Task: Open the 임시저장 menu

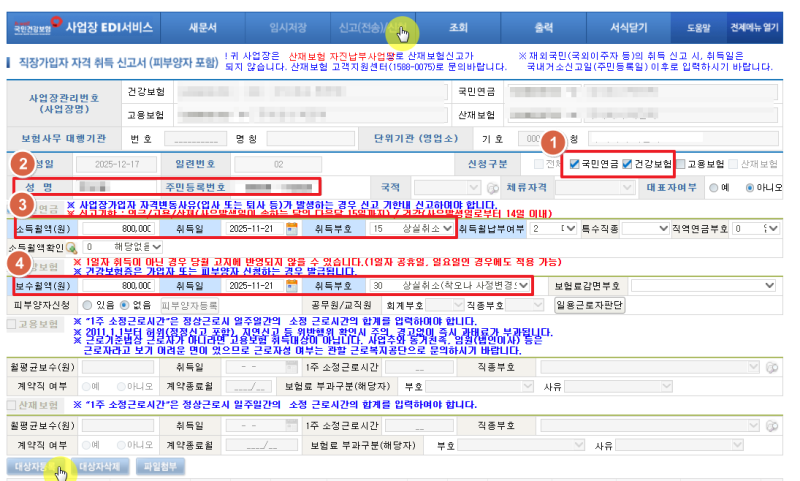Action: (x=288, y=28)
